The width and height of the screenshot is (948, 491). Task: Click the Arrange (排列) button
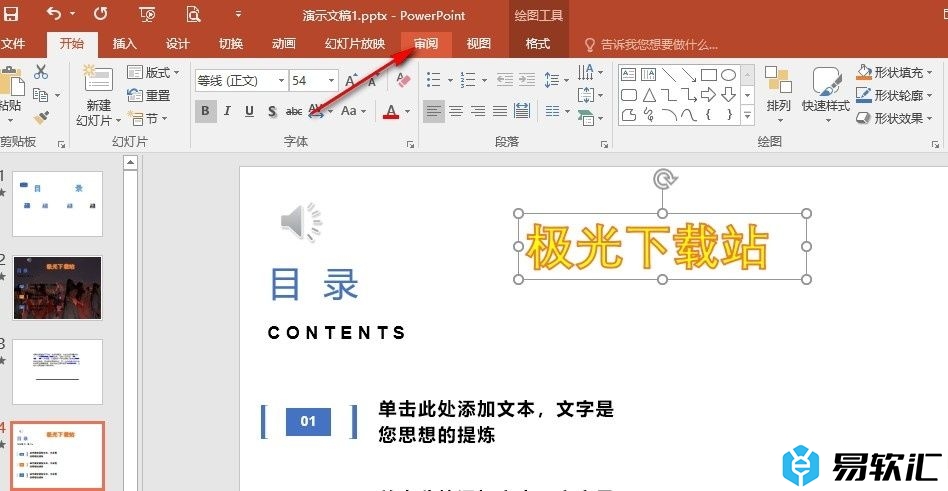coord(778,94)
